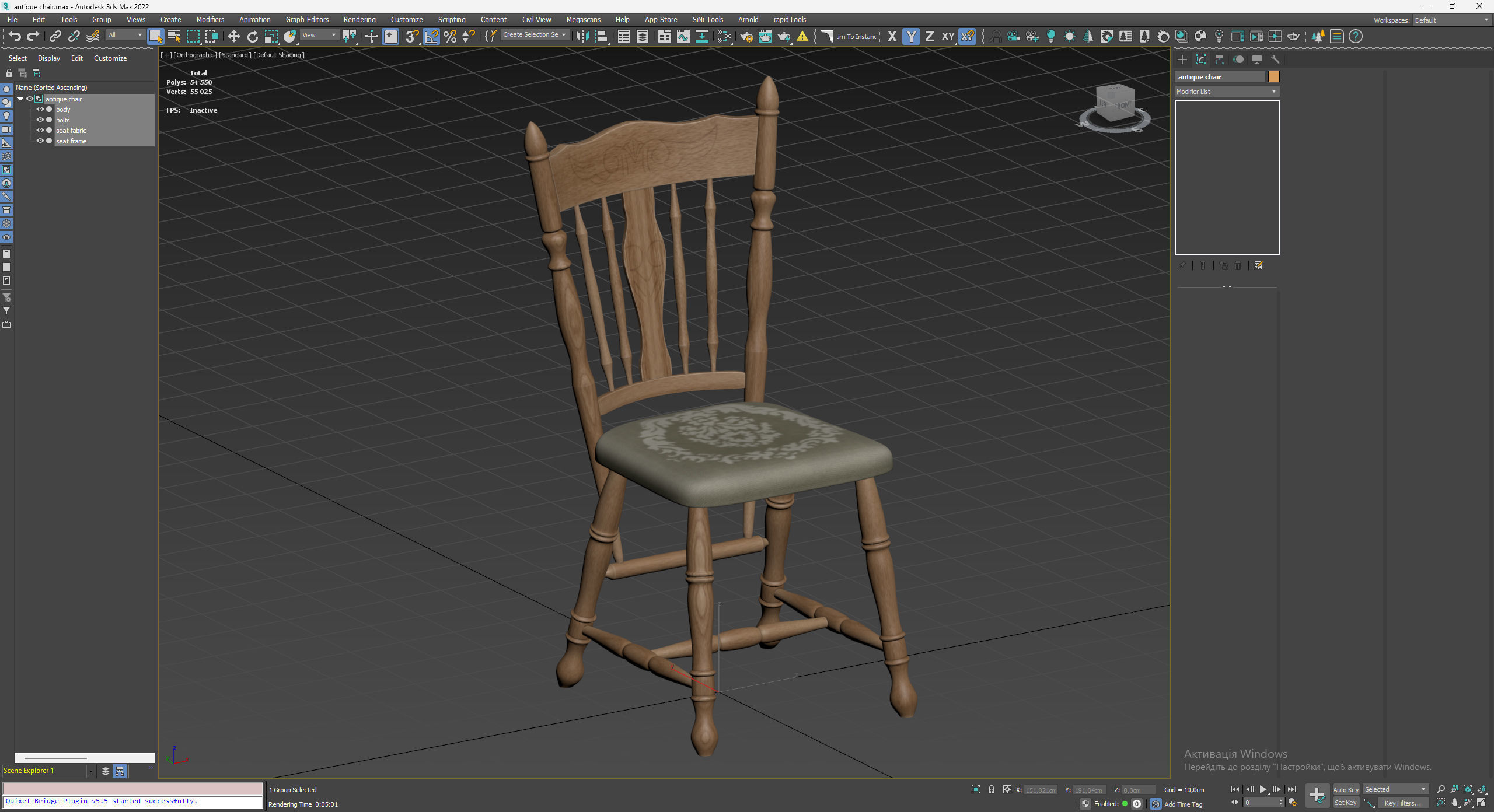Collapse the antique chair group tree
This screenshot has width=1494, height=812.
click(20, 99)
